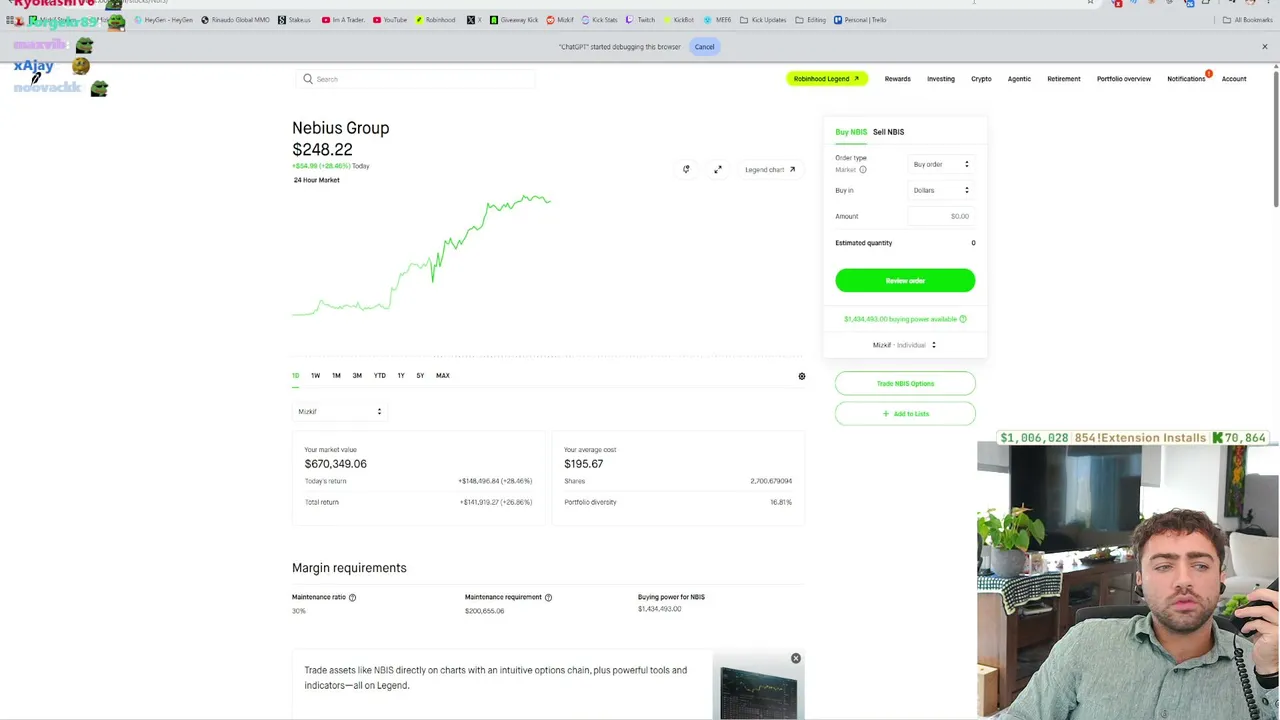Switch to the Buy NBIS tab
The height and width of the screenshot is (720, 1280).
point(851,132)
